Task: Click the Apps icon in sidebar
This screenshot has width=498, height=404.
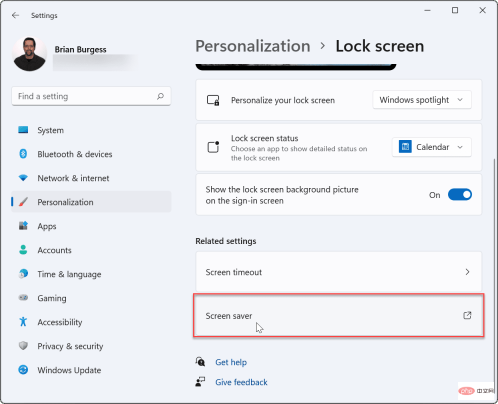Action: click(x=23, y=226)
